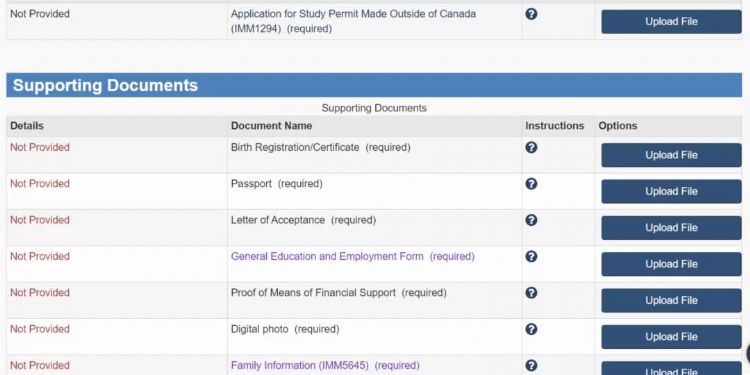Open help icon for IMM1294 application
Screen dimensions: 750x375
coord(531,14)
